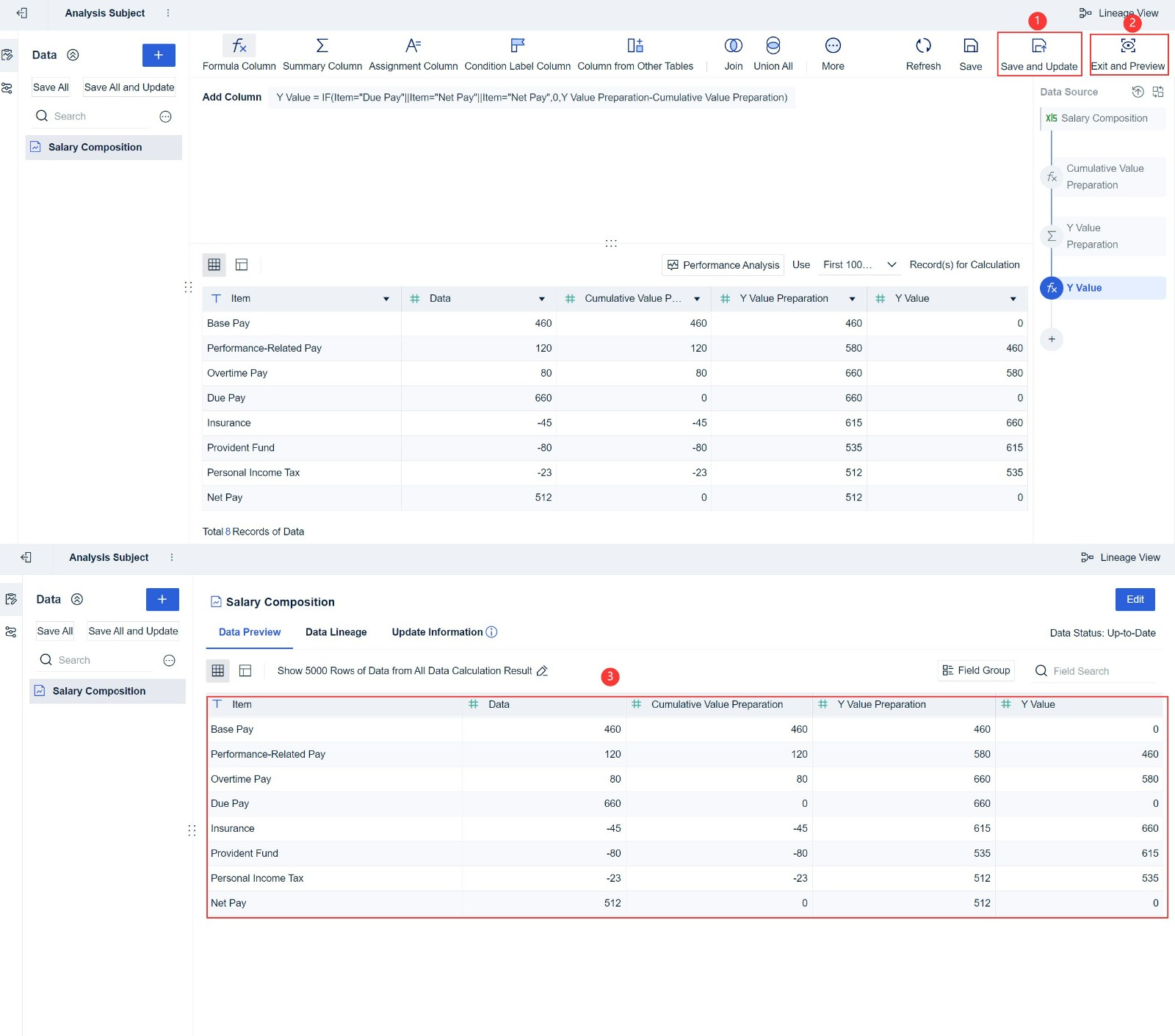The image size is (1175, 1036).
Task: Click the Save All and Update button
Action: tap(129, 87)
